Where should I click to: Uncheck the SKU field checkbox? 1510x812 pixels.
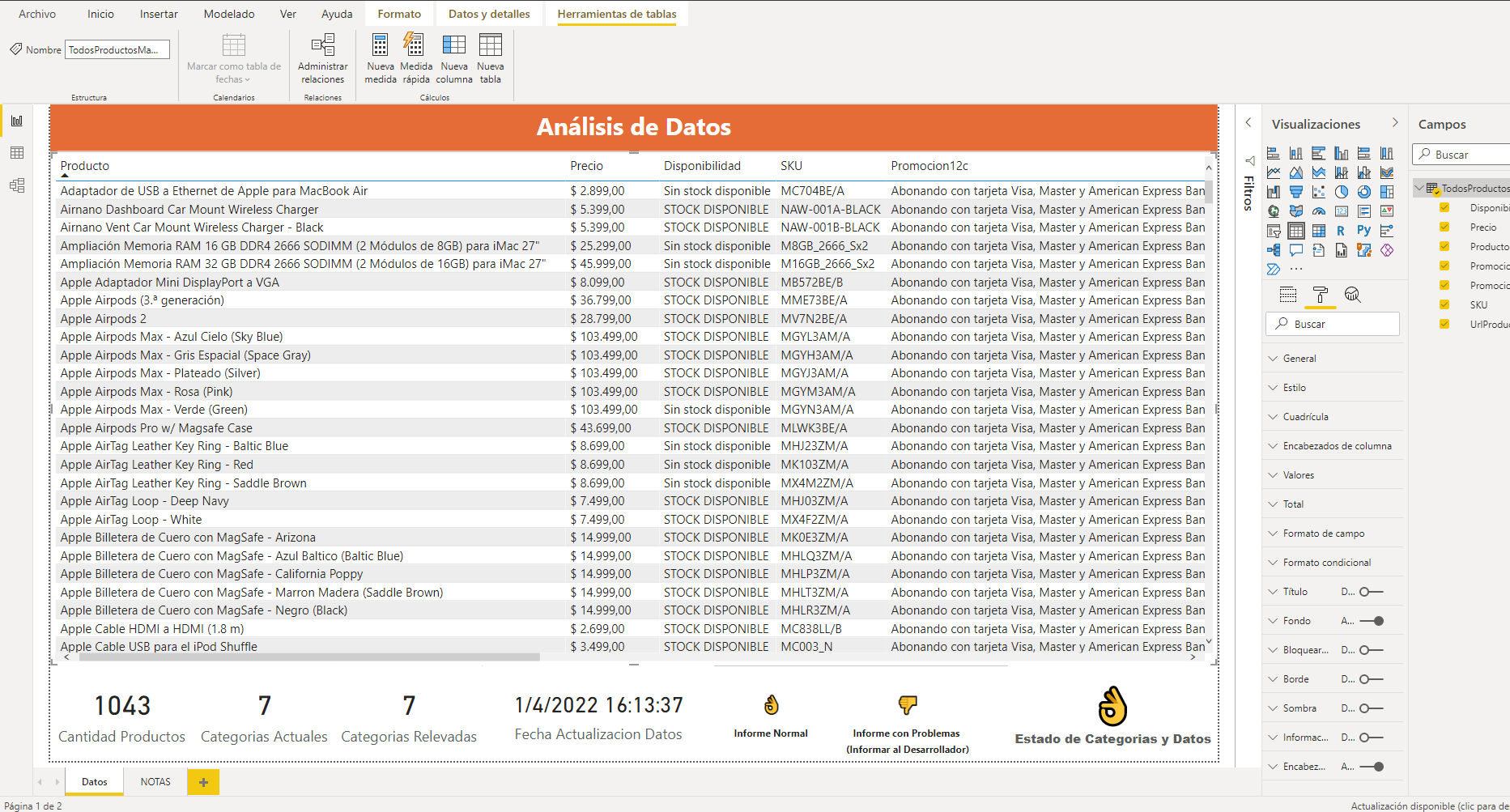(1444, 305)
